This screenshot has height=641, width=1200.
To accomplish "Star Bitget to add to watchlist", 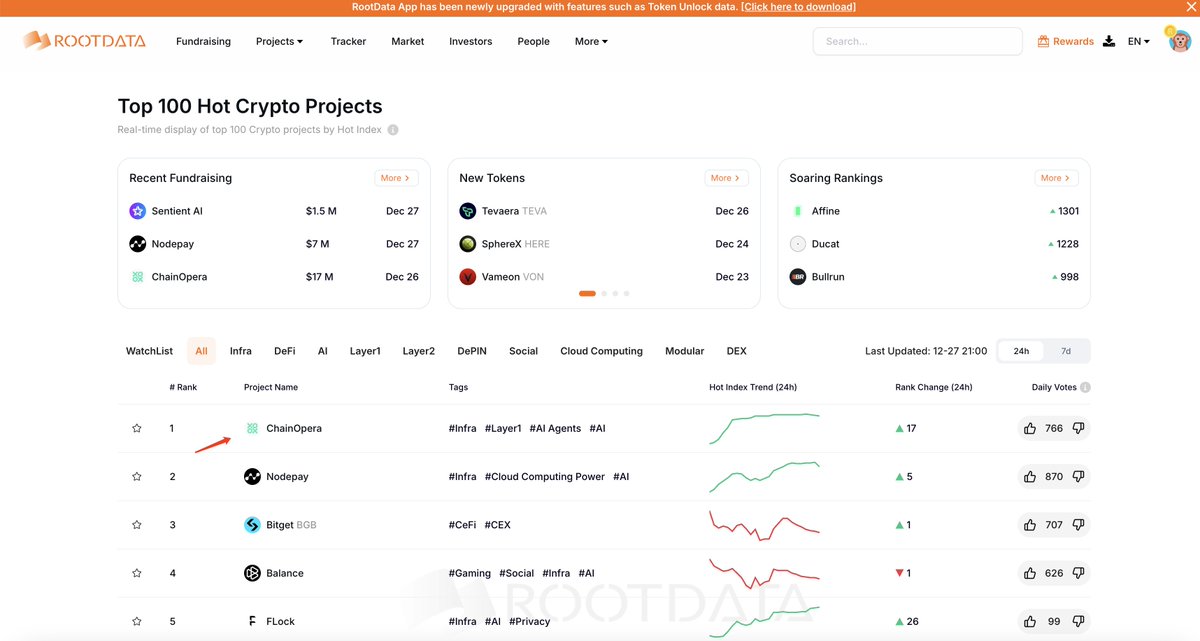I will tap(137, 525).
